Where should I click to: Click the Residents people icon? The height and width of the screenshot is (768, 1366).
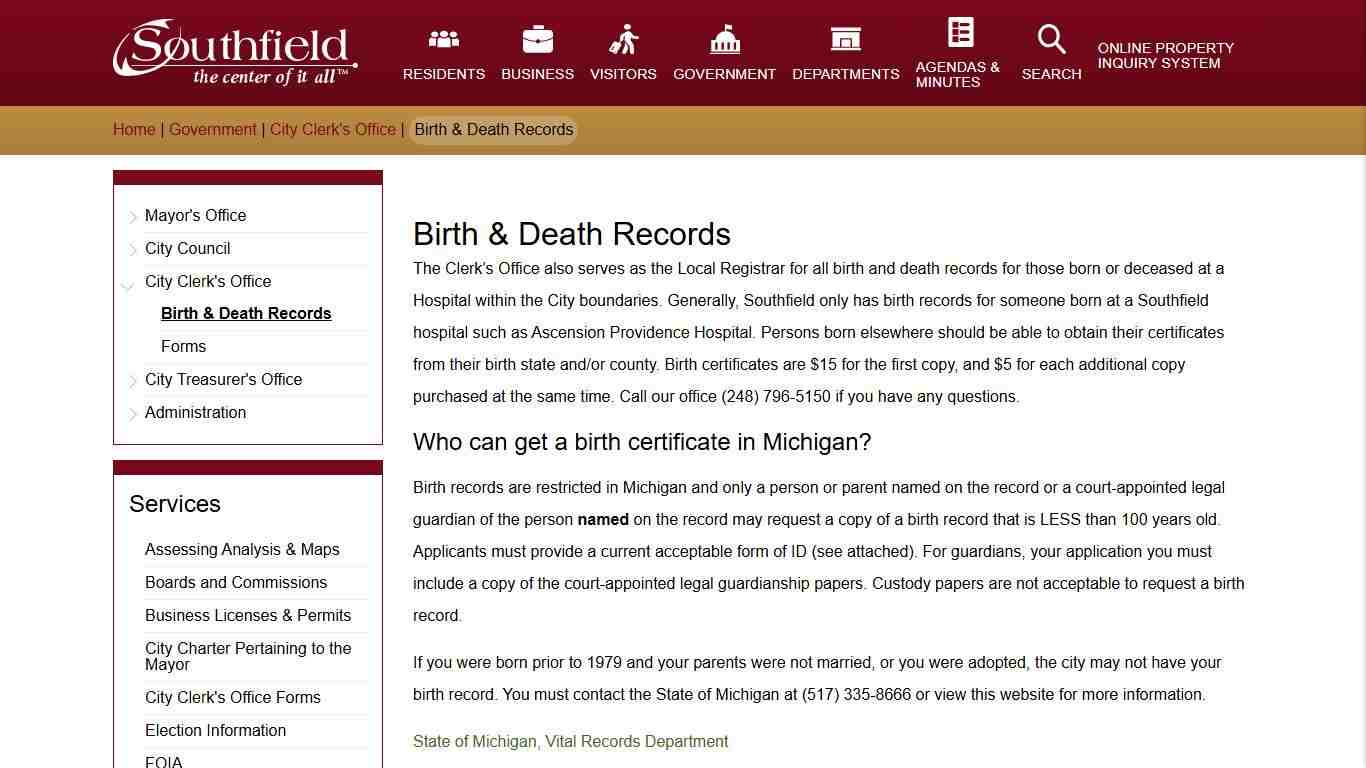pyautogui.click(x=443, y=38)
